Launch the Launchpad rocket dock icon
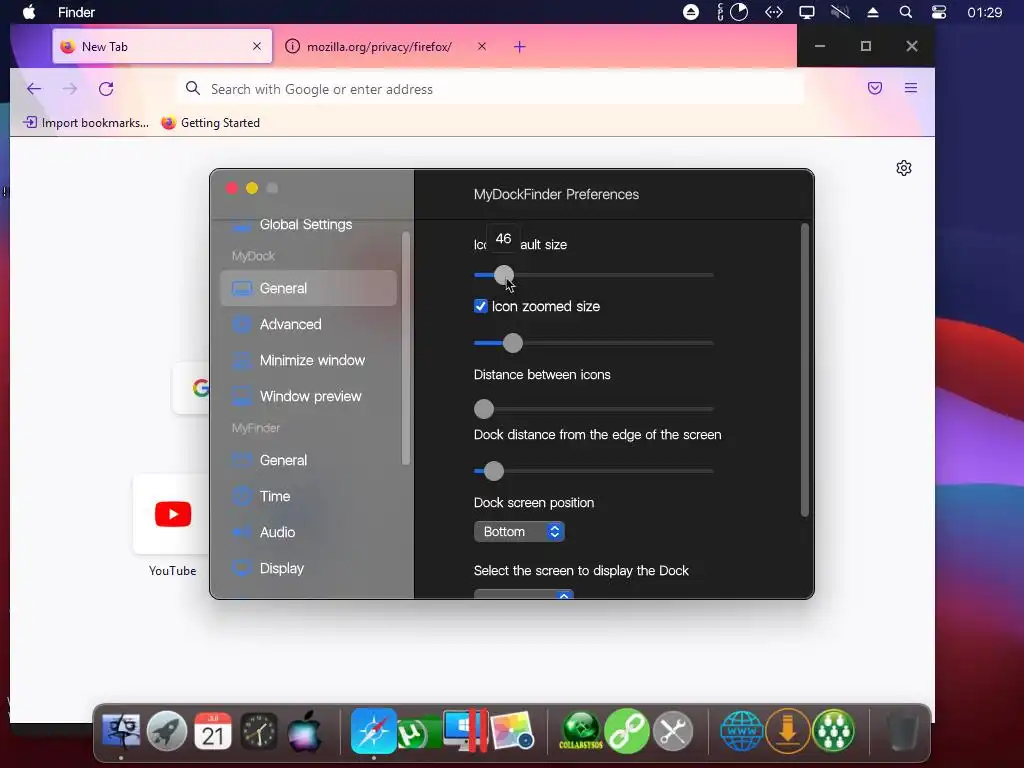Screen dimensions: 1024x768 coord(167,731)
